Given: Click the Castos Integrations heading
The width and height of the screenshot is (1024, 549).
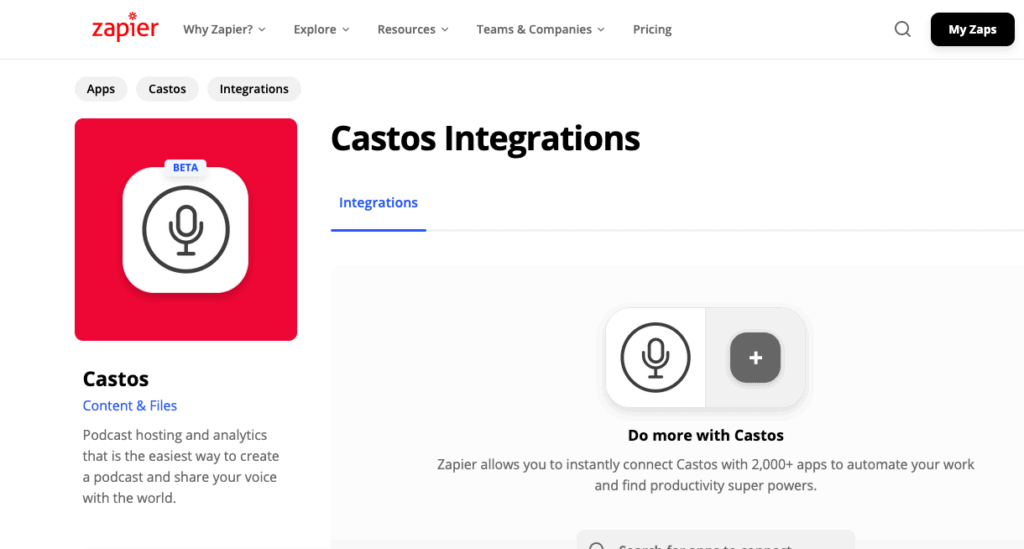Looking at the screenshot, I should (x=485, y=138).
